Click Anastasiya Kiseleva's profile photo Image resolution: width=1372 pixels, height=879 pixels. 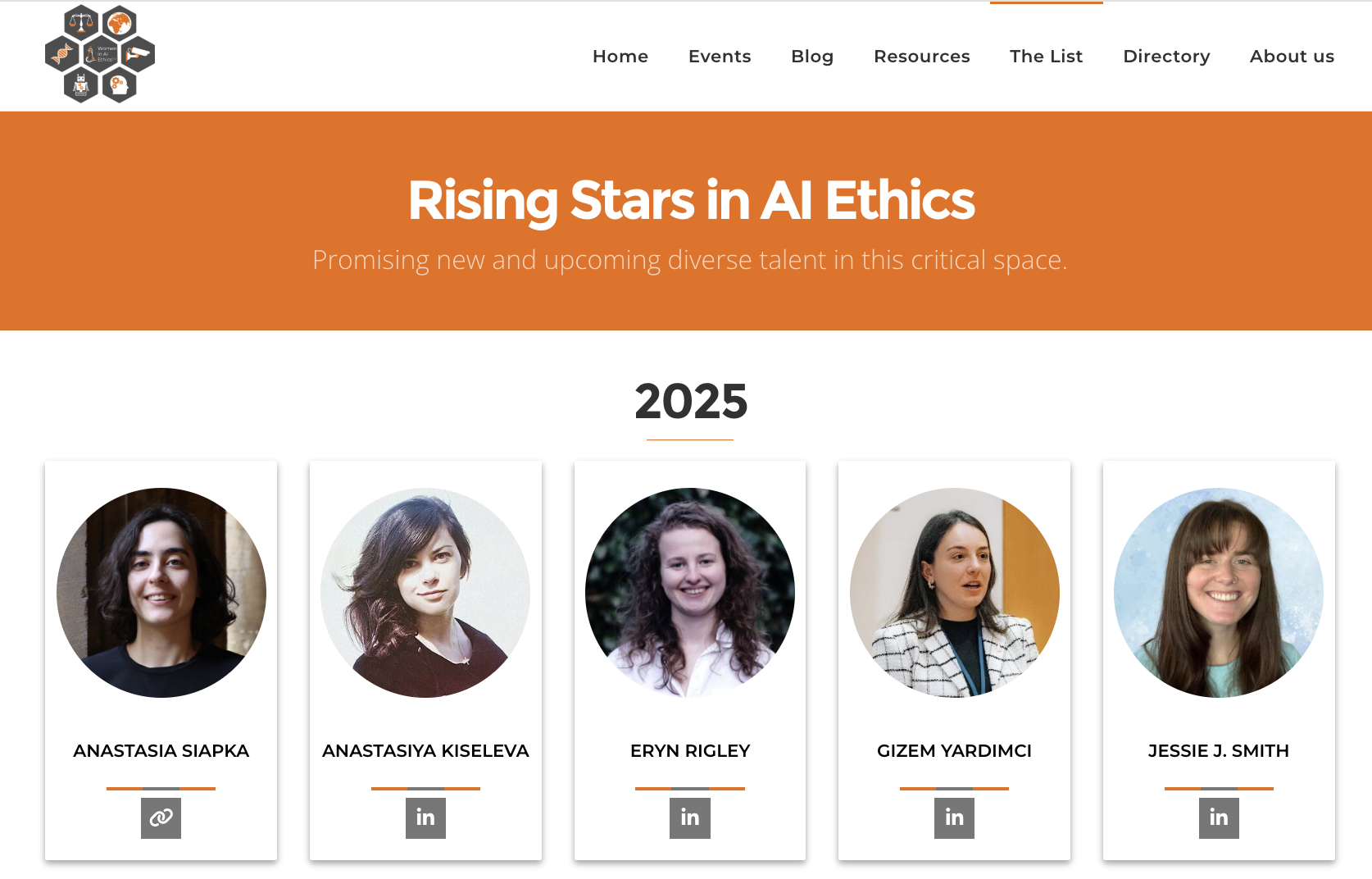(x=425, y=593)
